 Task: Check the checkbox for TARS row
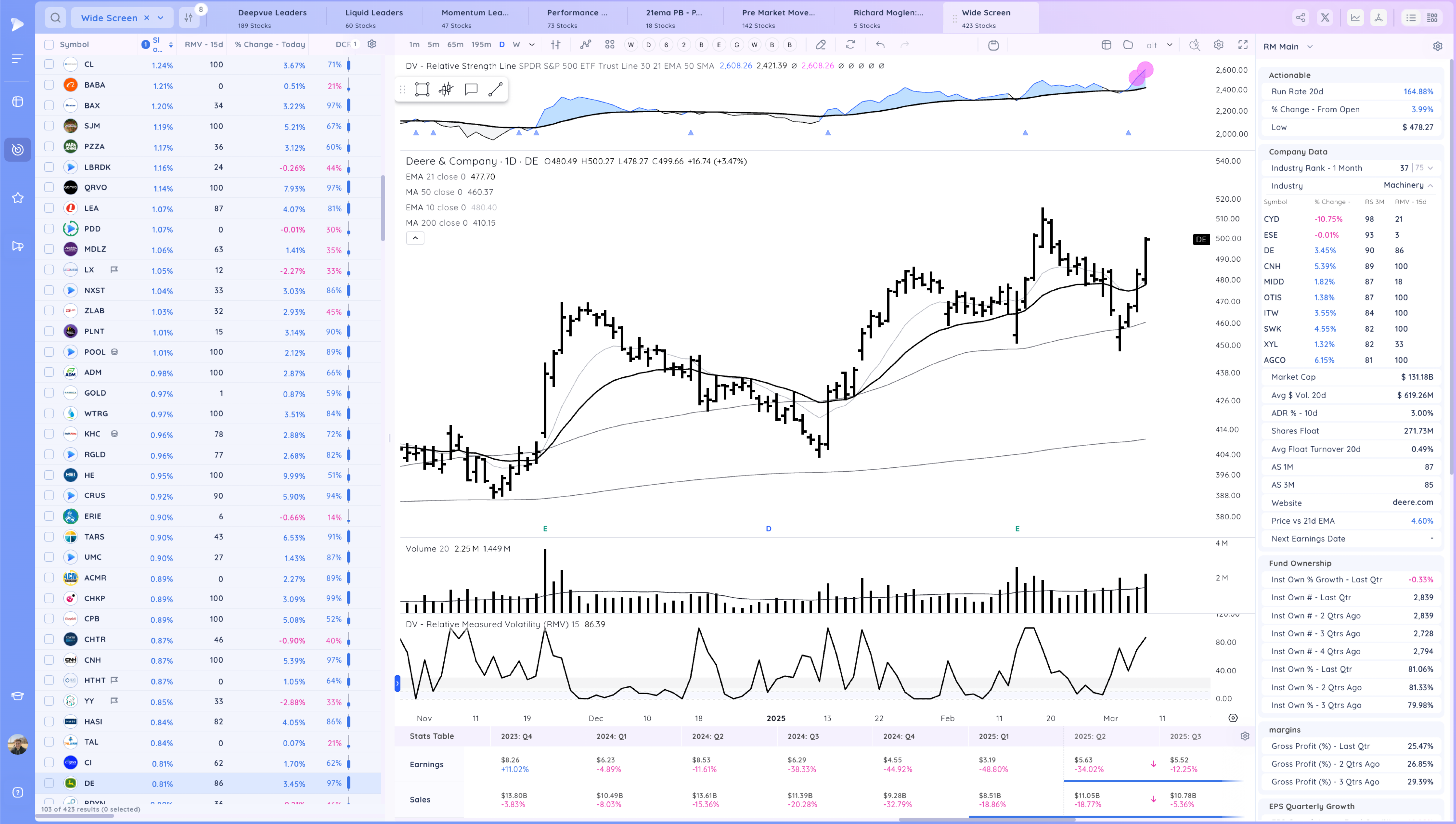click(x=49, y=536)
